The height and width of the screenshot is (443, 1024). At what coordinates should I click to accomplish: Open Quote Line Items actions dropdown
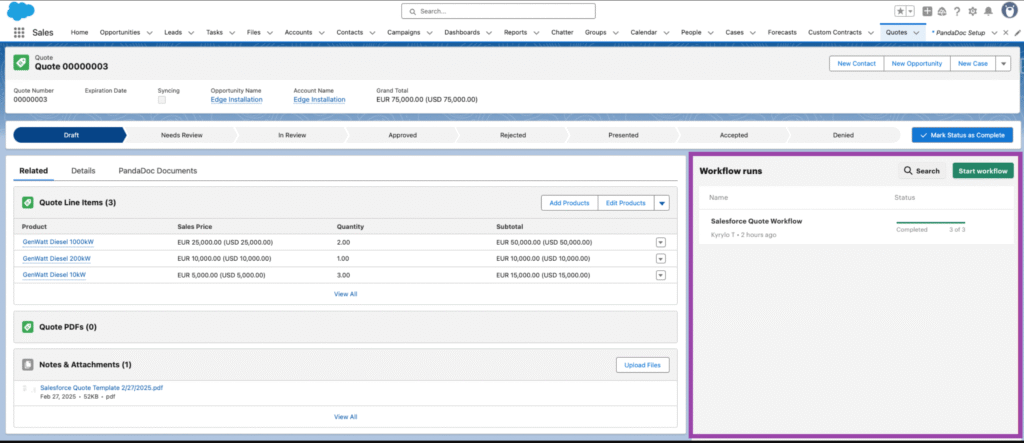click(662, 203)
